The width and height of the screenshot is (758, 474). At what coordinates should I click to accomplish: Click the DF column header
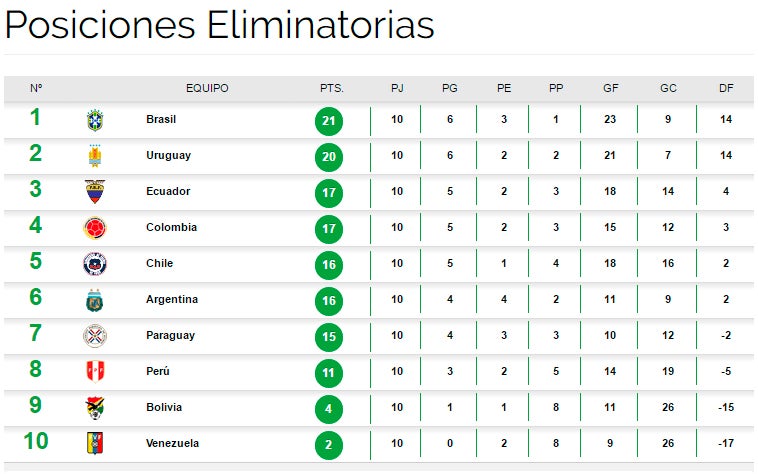pyautogui.click(x=726, y=88)
